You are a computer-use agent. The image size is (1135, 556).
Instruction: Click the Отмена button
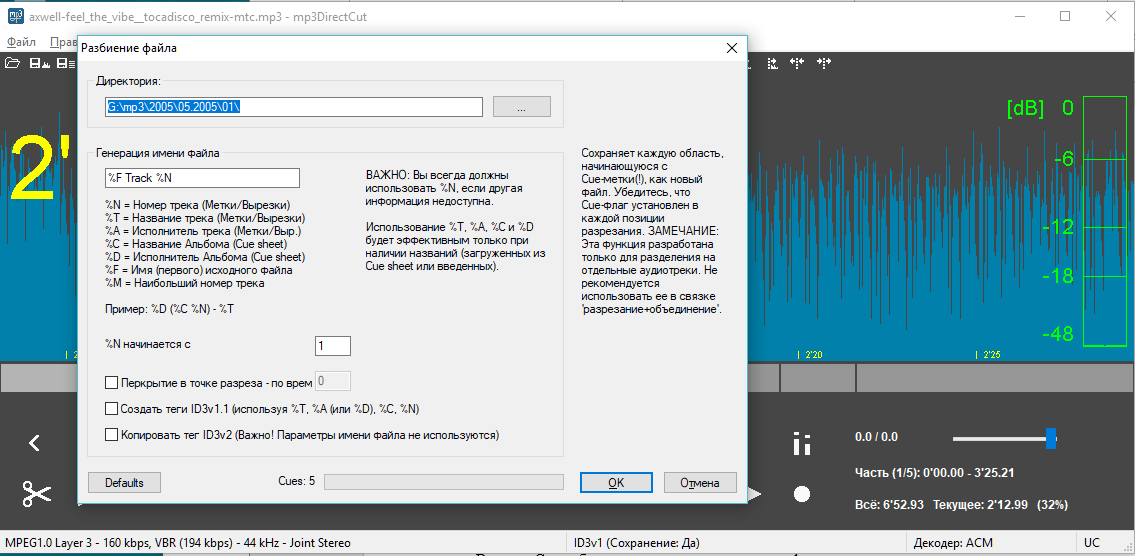pyautogui.click(x=699, y=483)
